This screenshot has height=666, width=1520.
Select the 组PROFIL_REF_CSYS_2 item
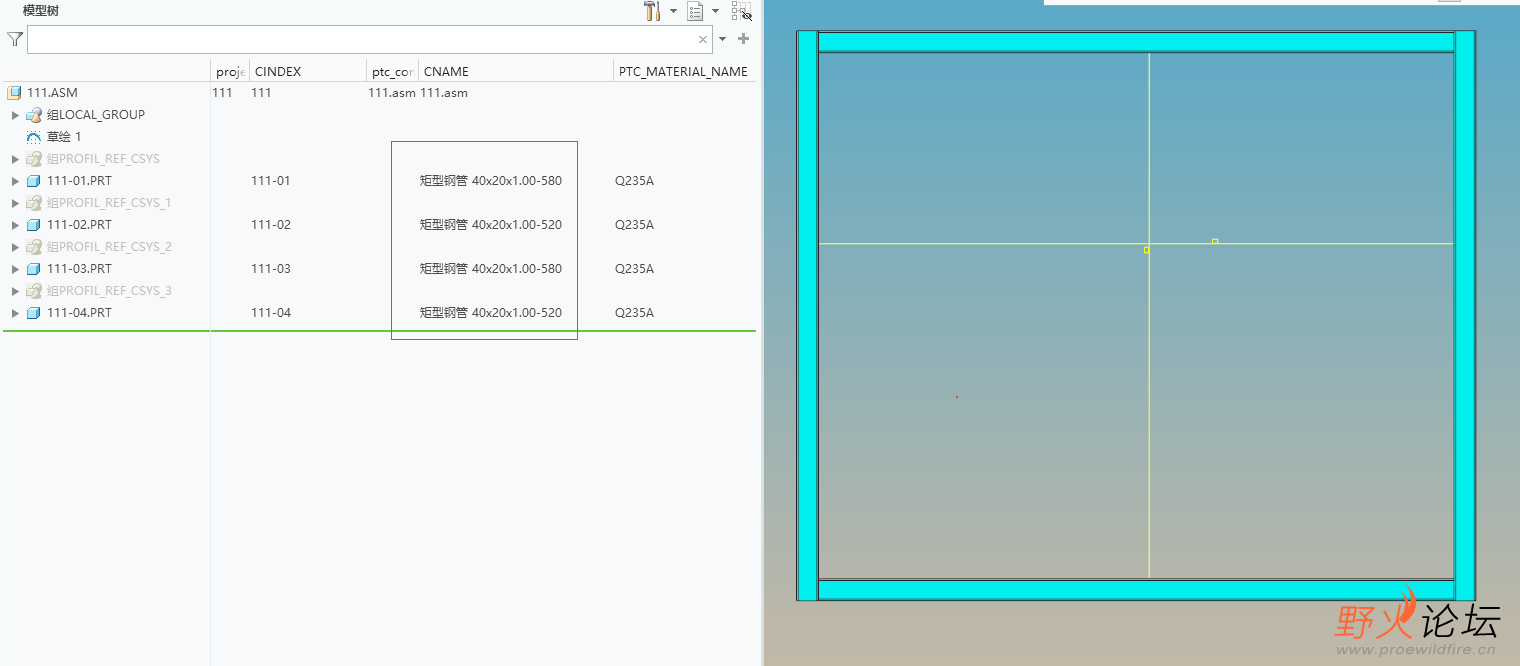(109, 247)
